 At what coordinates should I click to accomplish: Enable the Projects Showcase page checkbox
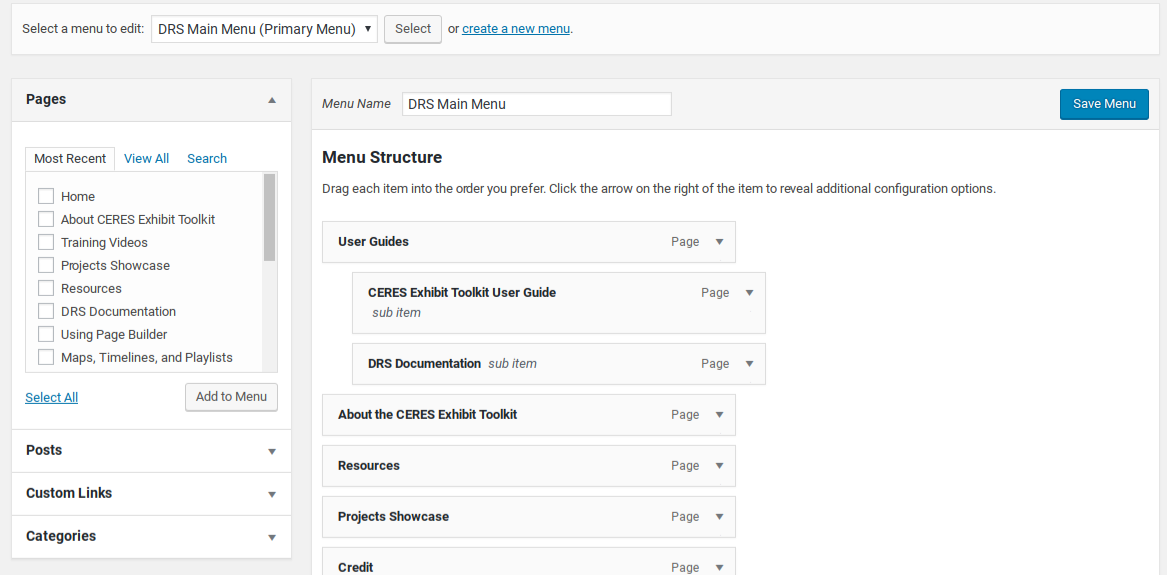(x=46, y=266)
